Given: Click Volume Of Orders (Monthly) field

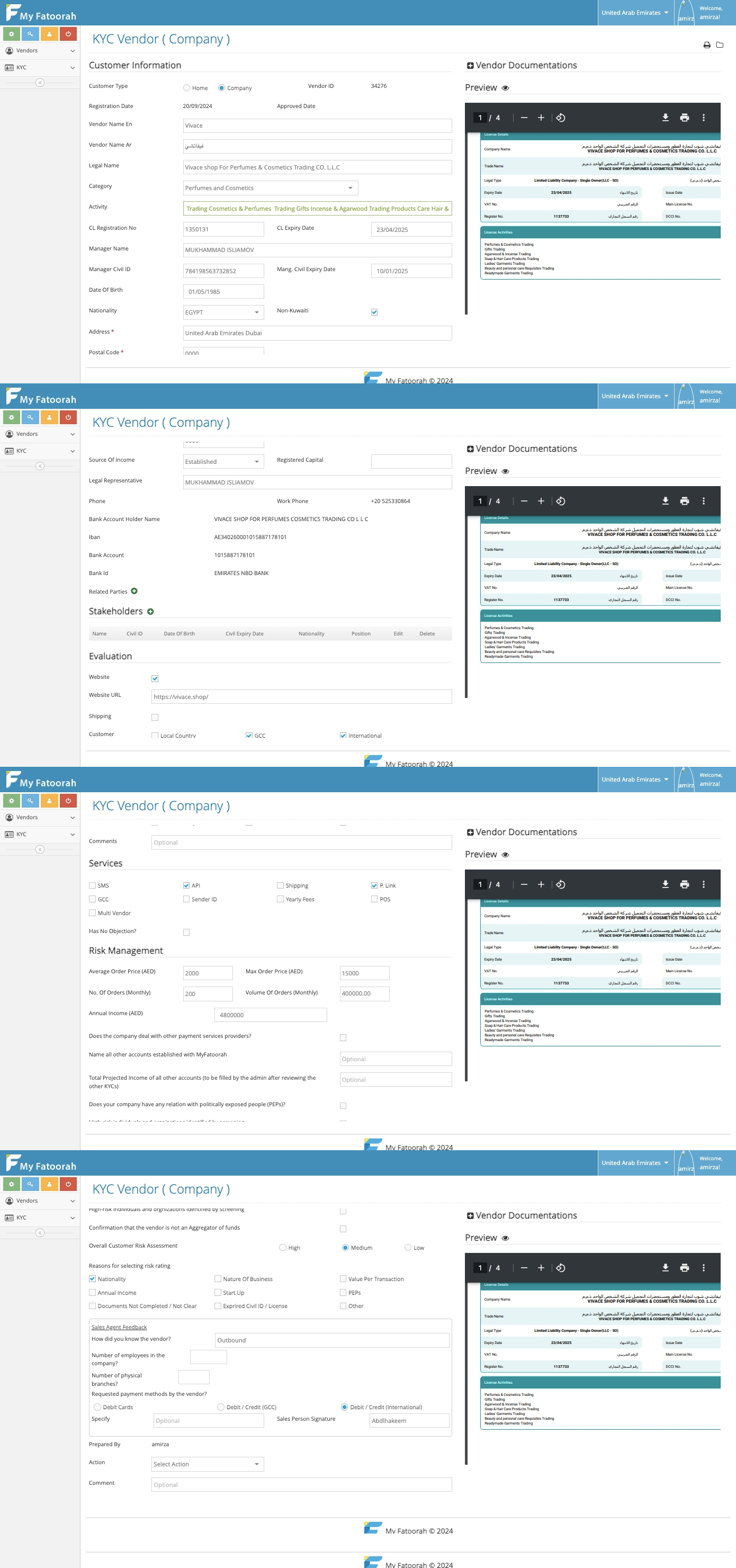Looking at the screenshot, I should pos(365,993).
